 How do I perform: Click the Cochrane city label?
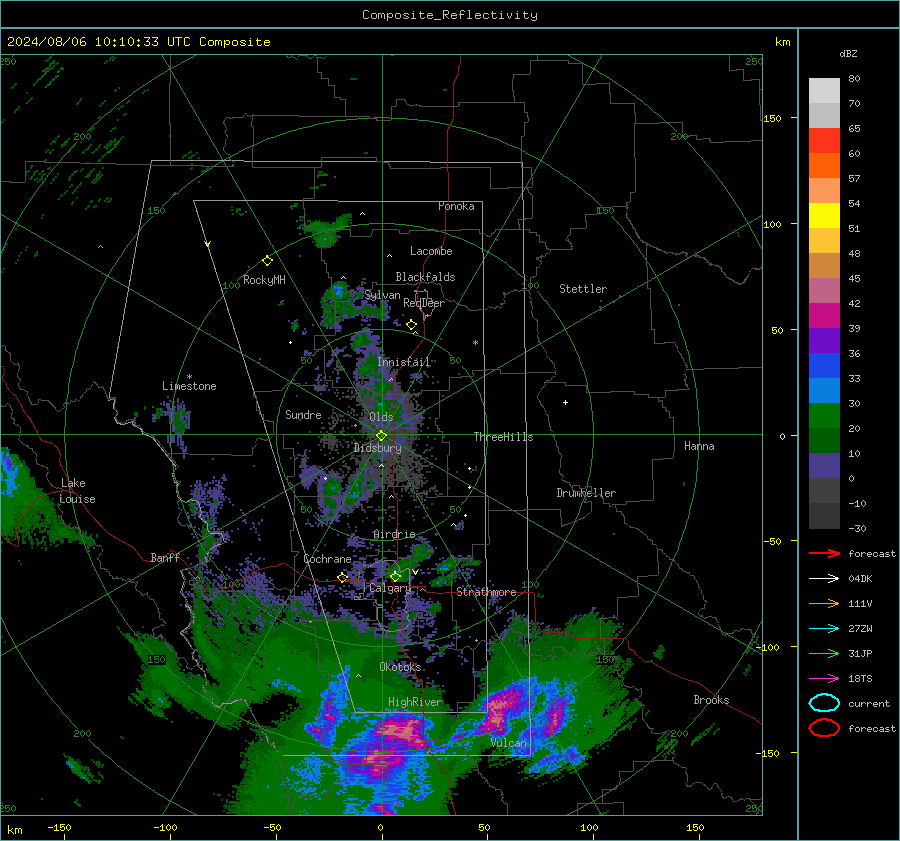[327, 559]
